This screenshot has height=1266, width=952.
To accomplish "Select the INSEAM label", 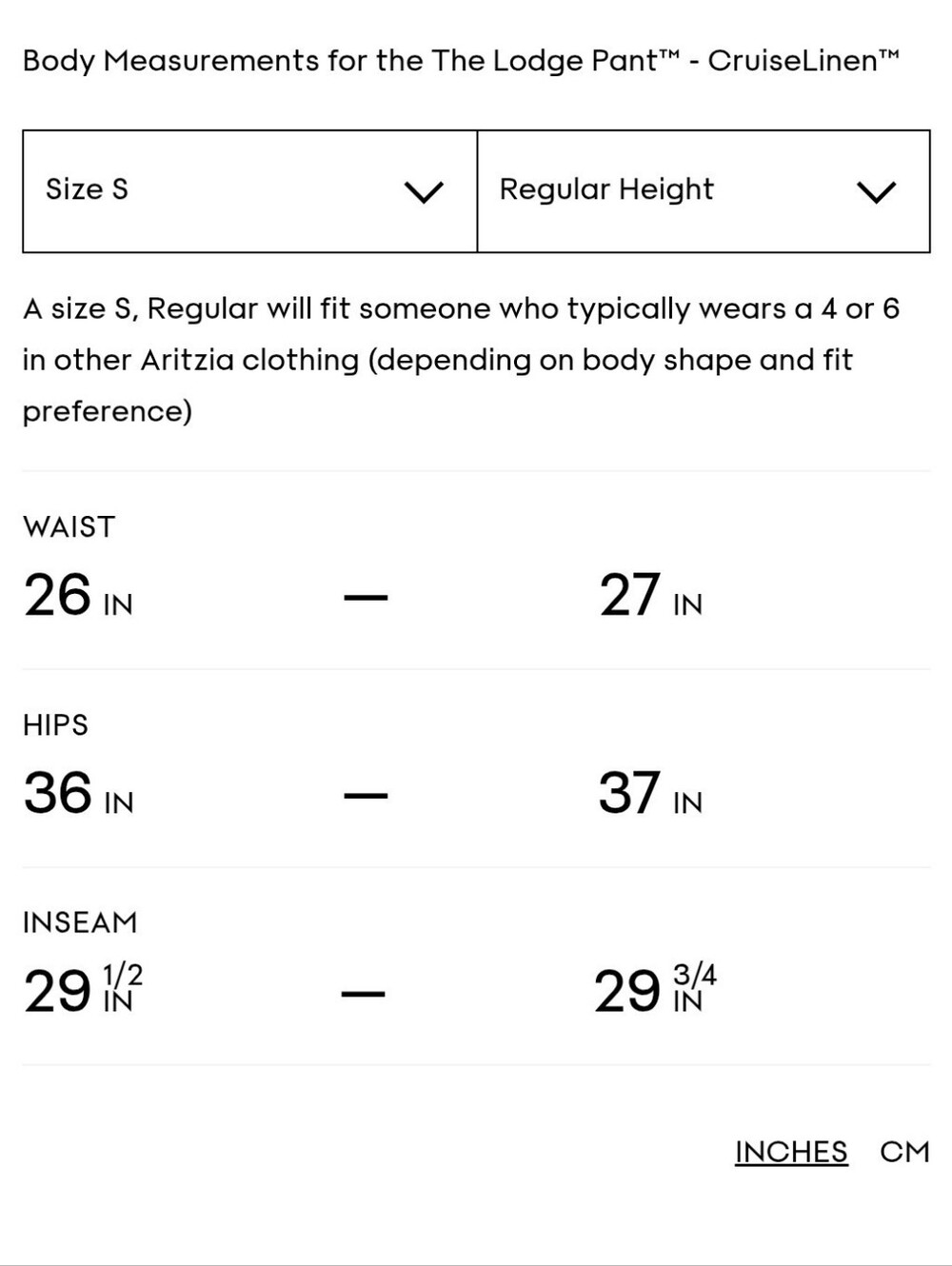I will click(80, 922).
